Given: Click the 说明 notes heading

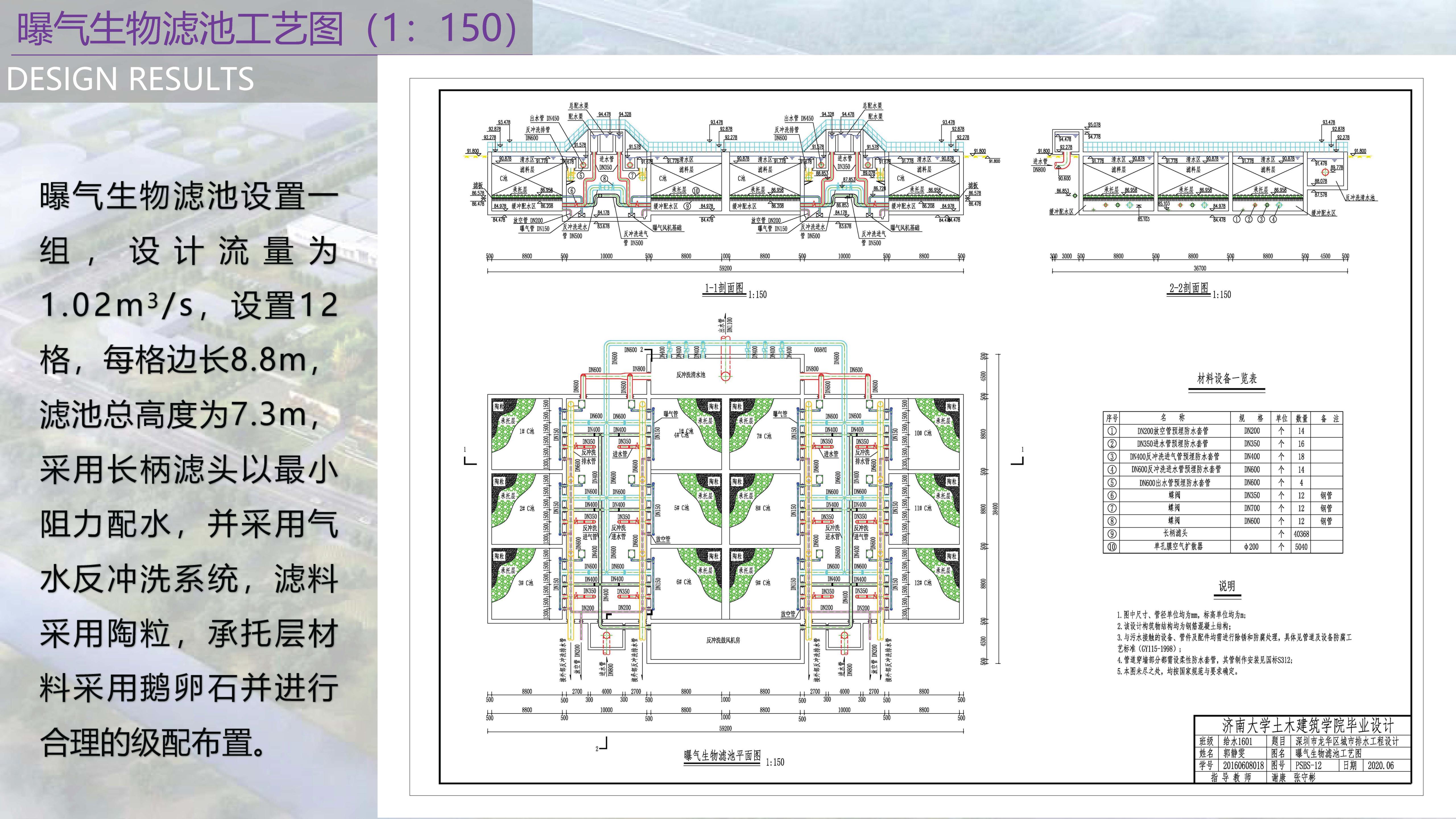Looking at the screenshot, I should coord(1227,586).
